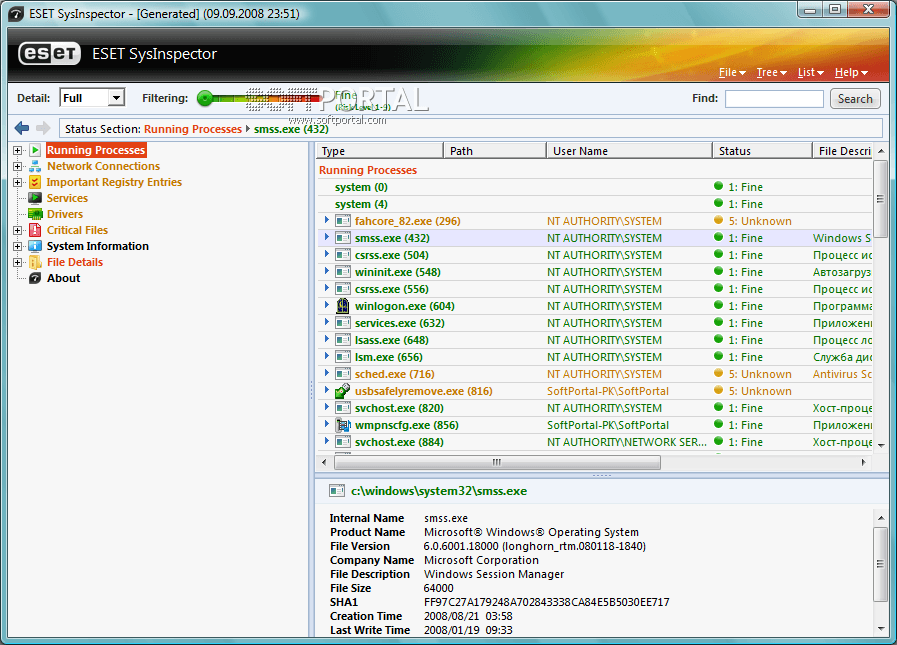897x645 pixels.
Task: Open the List menu
Action: [811, 72]
